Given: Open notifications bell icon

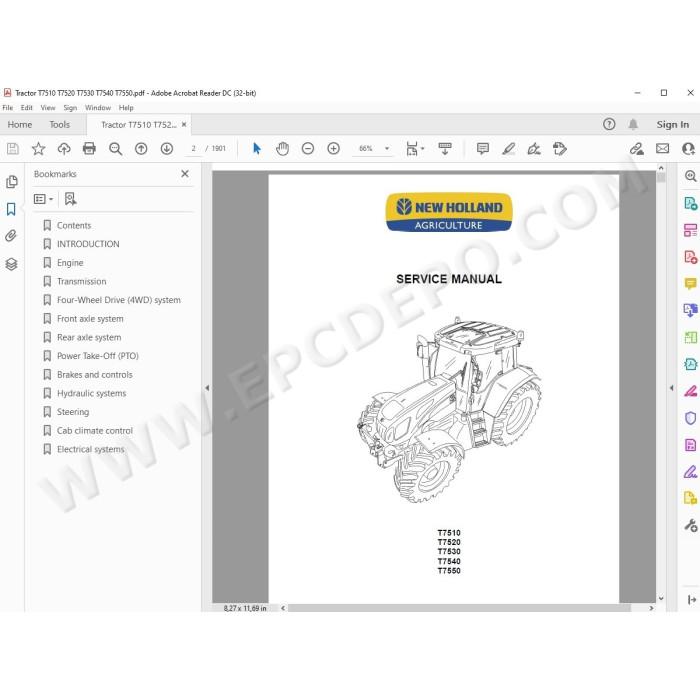Looking at the screenshot, I should point(633,125).
